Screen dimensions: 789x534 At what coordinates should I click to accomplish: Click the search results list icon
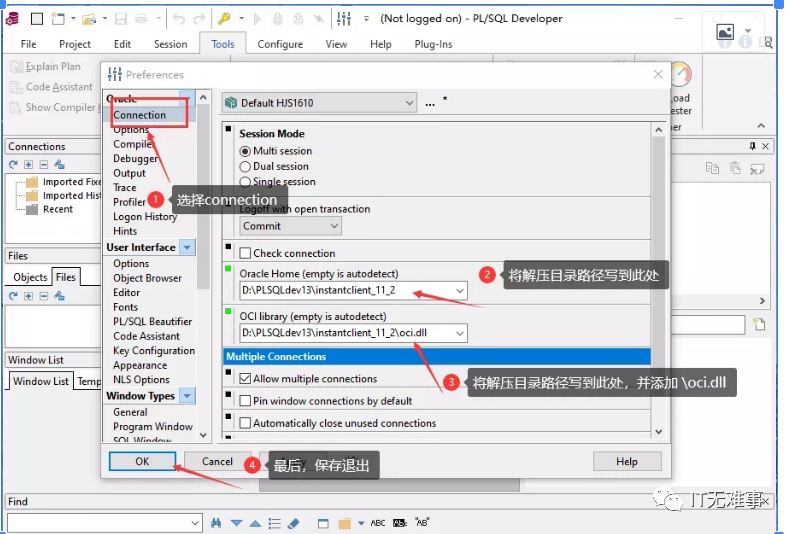point(275,523)
